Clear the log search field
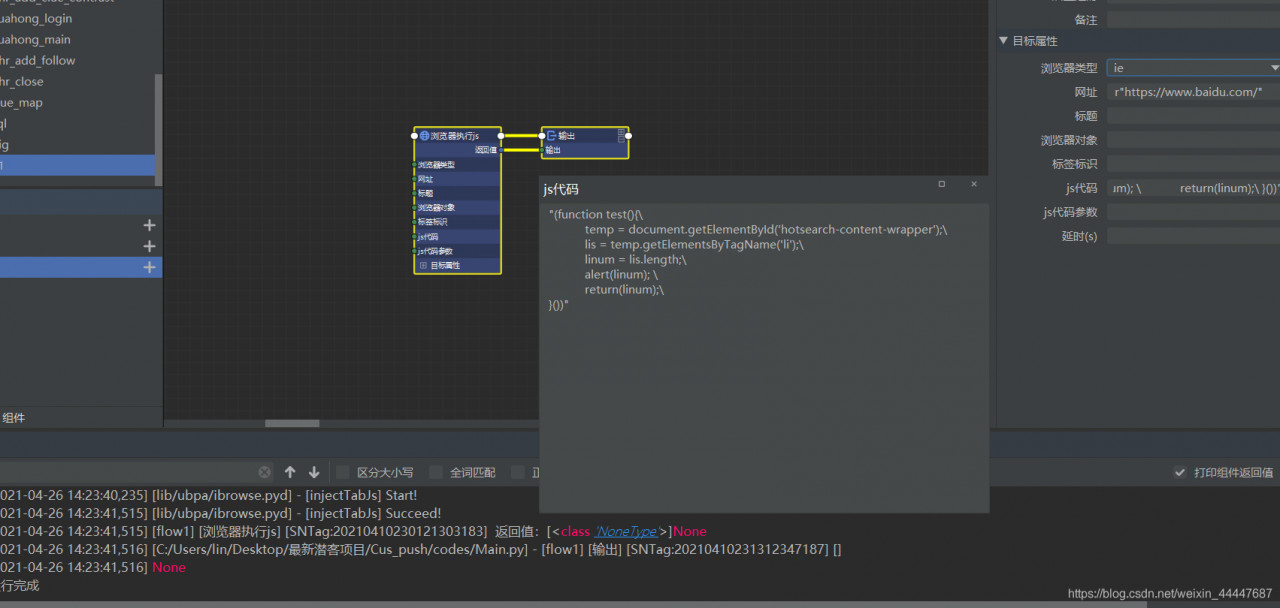 (x=264, y=472)
